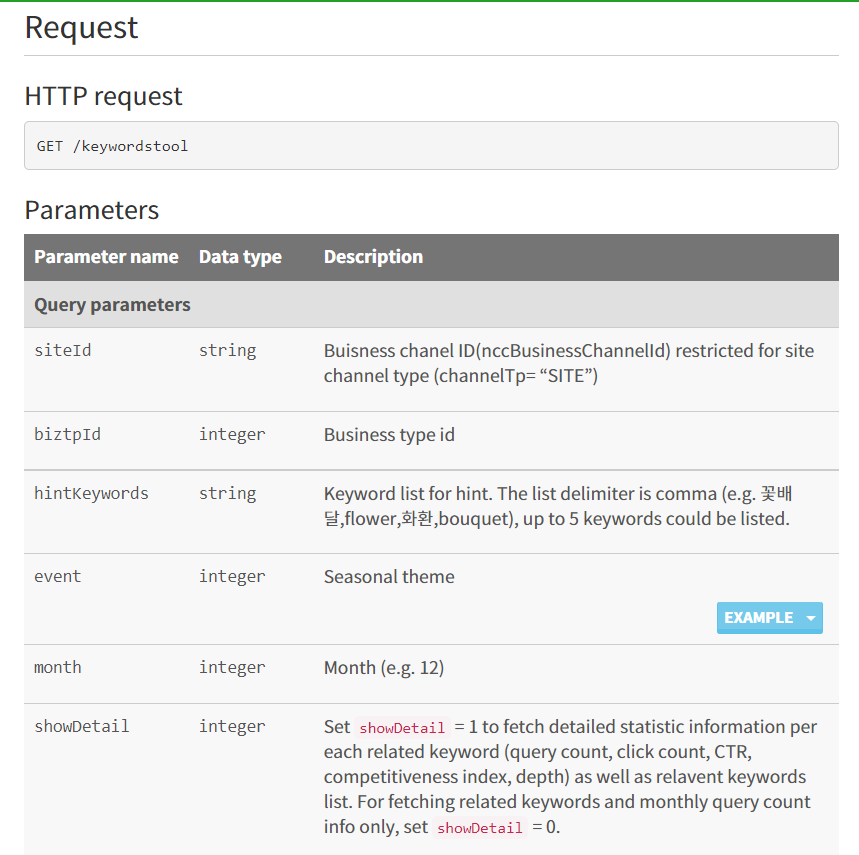Select the hintKeywords parameter name
859x855 pixels.
tap(91, 494)
